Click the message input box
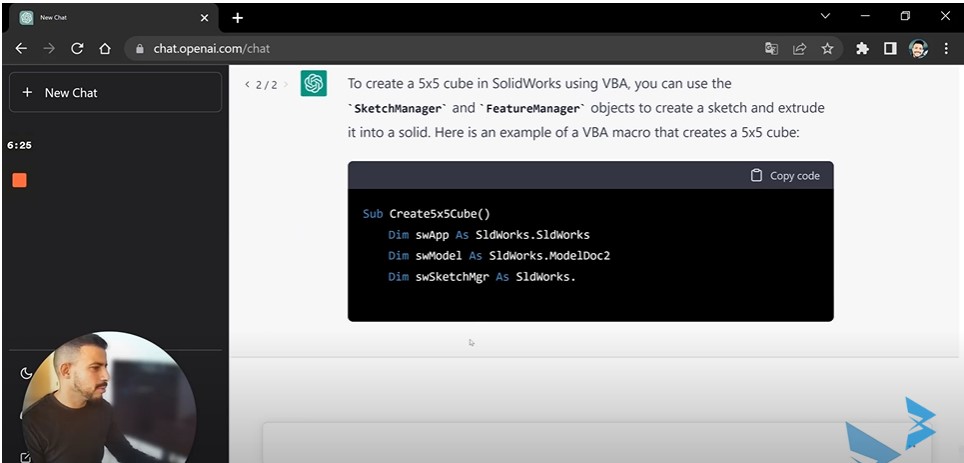The width and height of the screenshot is (964, 463). [596, 443]
